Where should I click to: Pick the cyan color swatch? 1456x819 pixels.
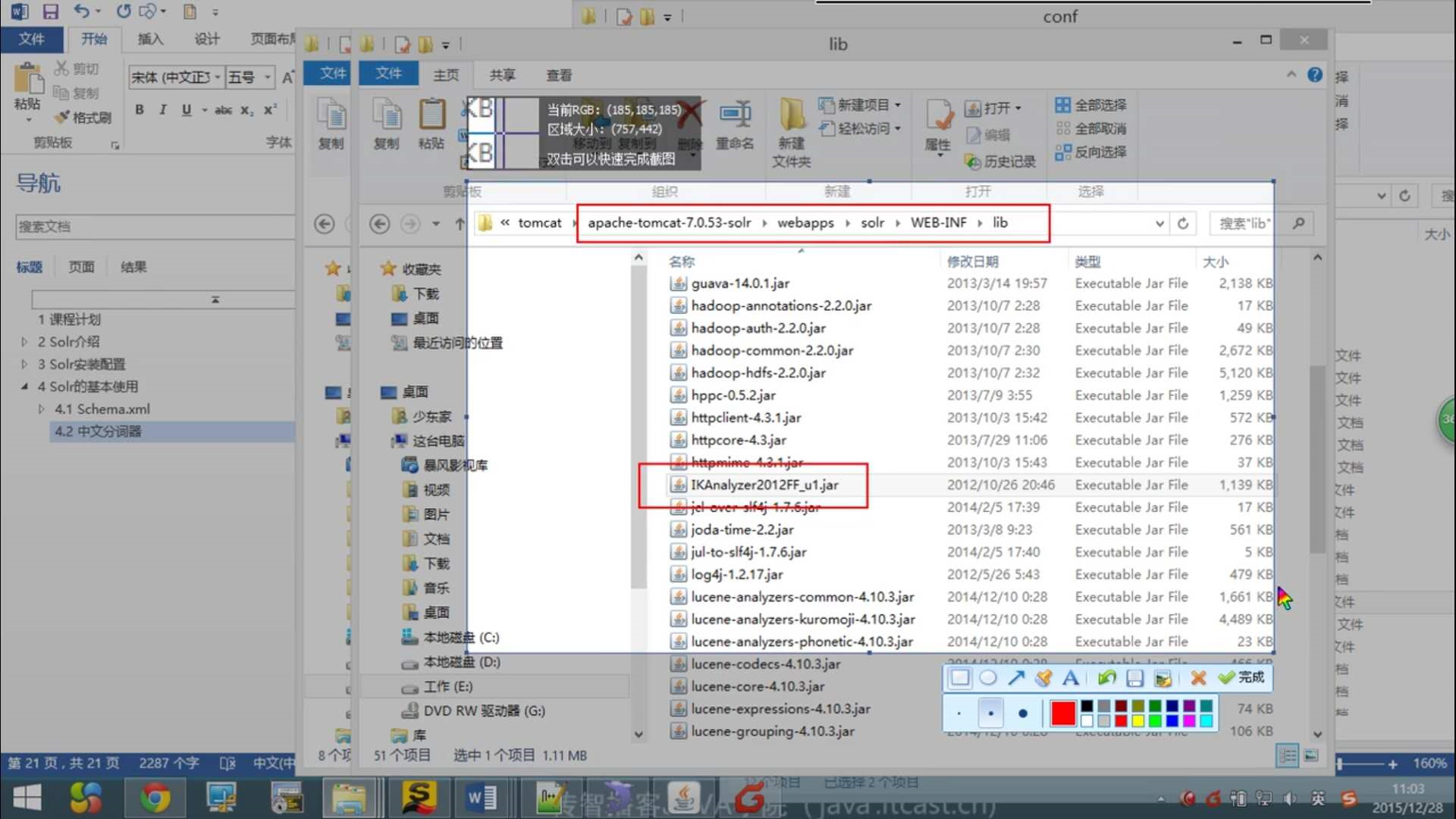coord(1206,720)
